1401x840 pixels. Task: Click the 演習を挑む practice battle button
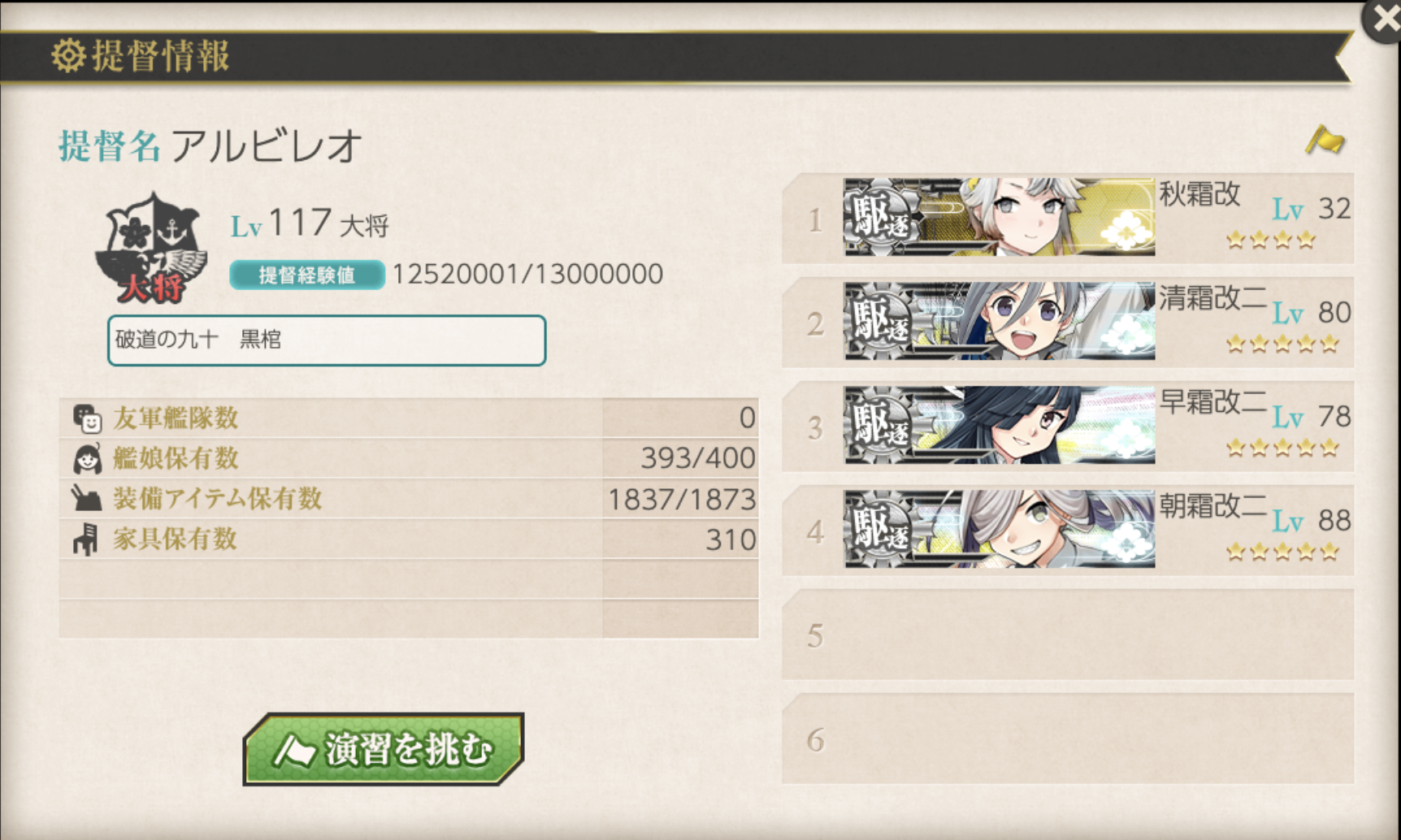click(384, 749)
